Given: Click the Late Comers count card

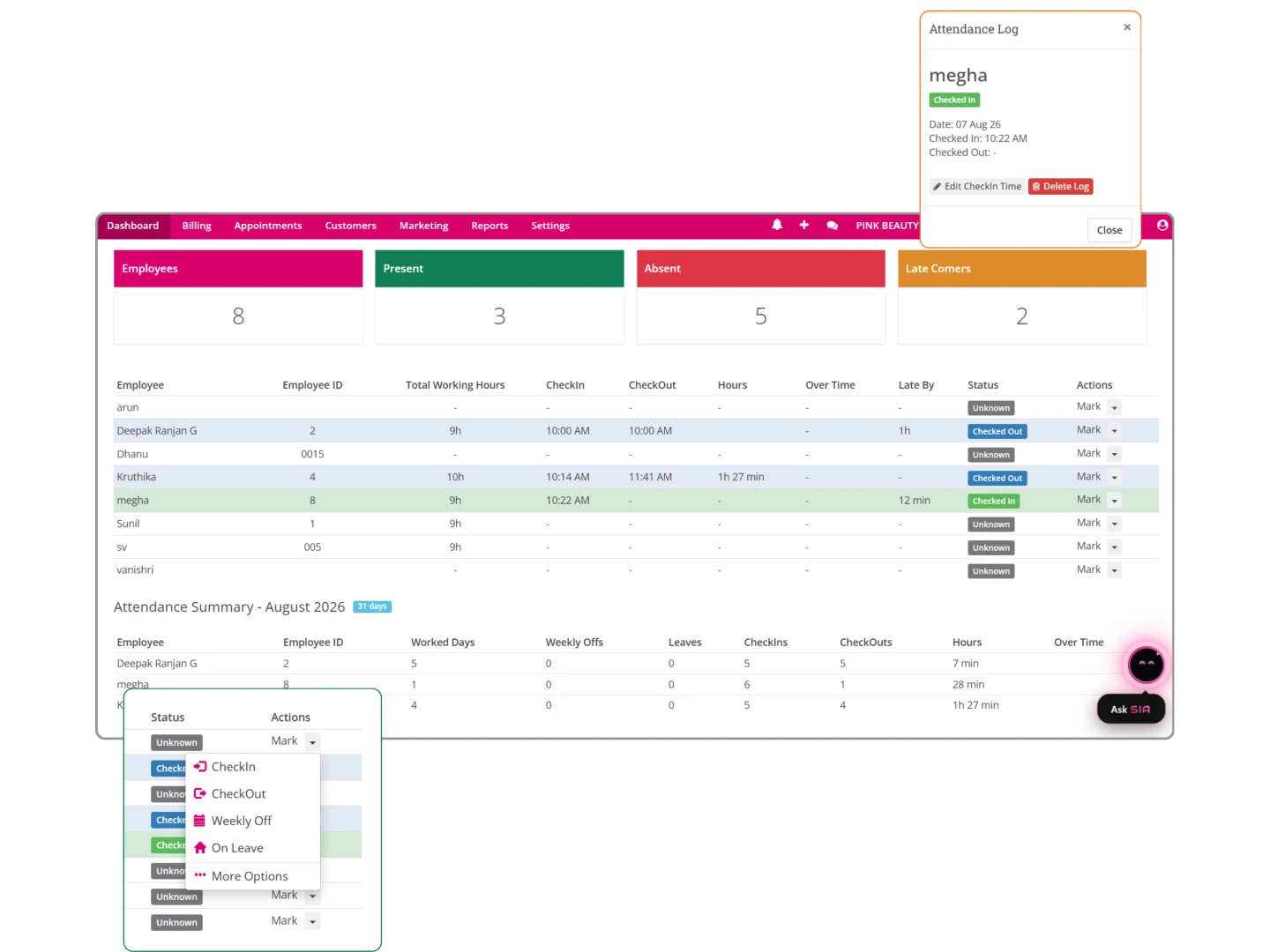Looking at the screenshot, I should coord(1022,297).
